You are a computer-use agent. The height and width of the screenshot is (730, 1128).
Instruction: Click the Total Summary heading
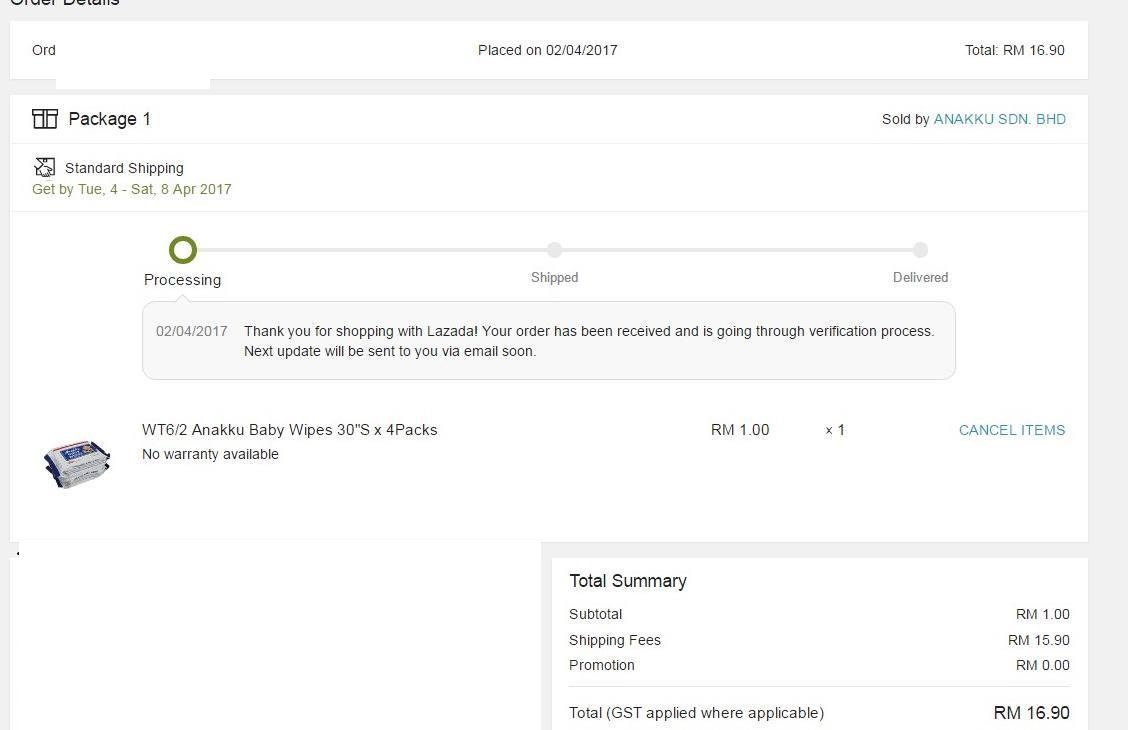628,581
